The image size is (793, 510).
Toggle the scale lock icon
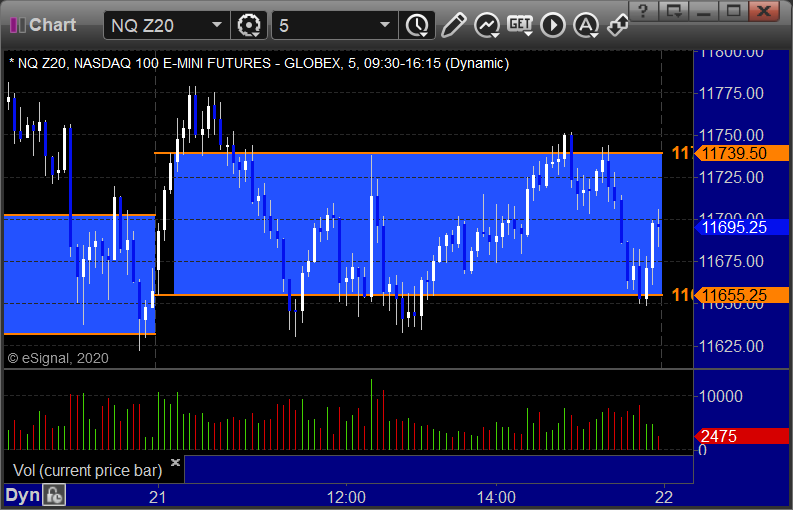54,495
